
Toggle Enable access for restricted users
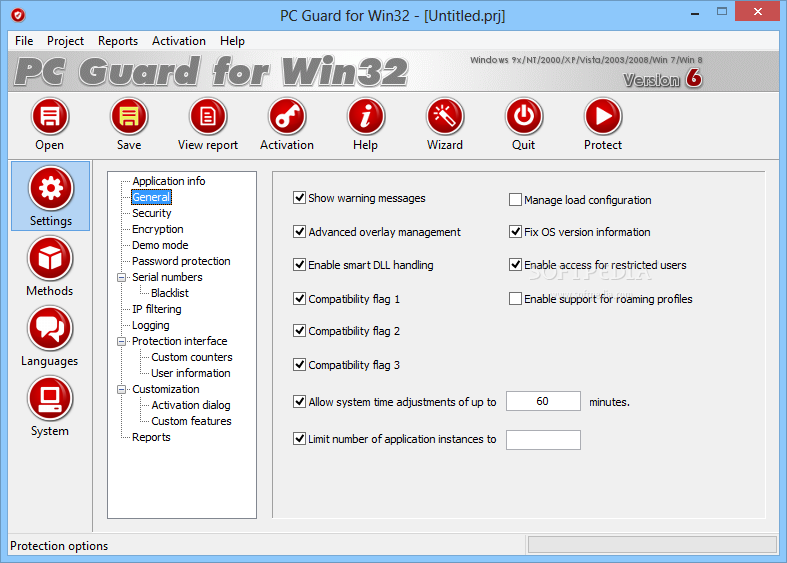coord(515,264)
